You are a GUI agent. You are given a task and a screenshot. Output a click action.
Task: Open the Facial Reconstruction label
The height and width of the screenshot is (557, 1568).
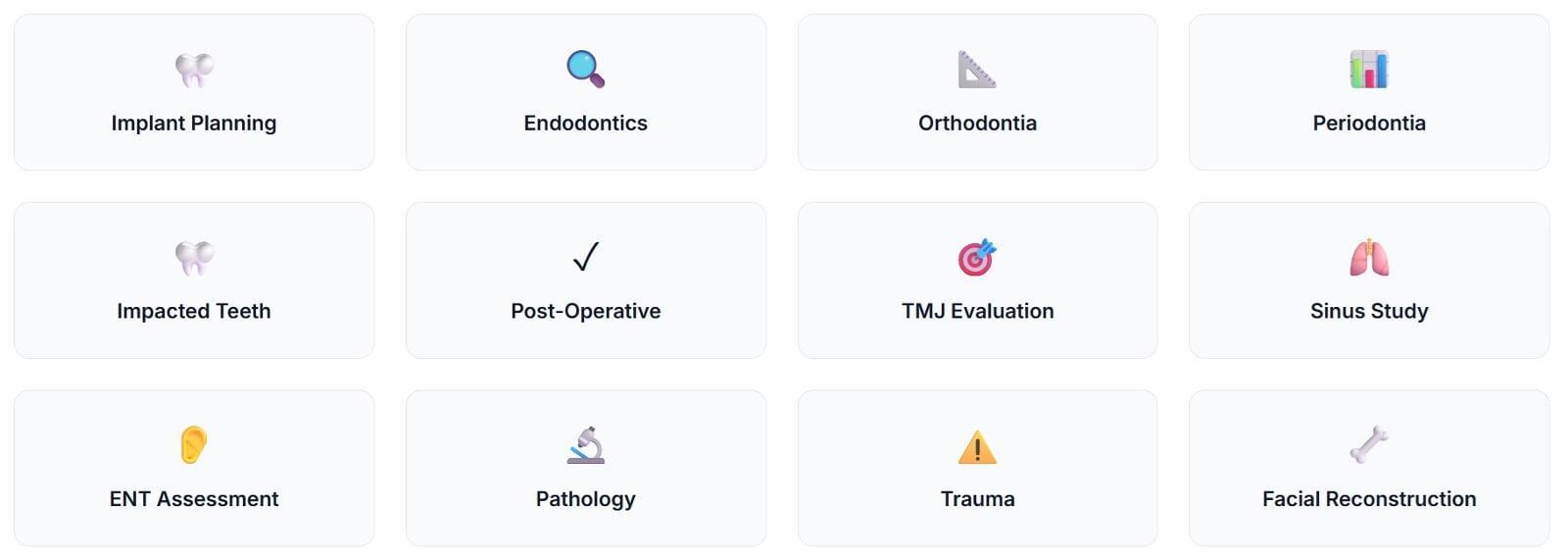1368,499
